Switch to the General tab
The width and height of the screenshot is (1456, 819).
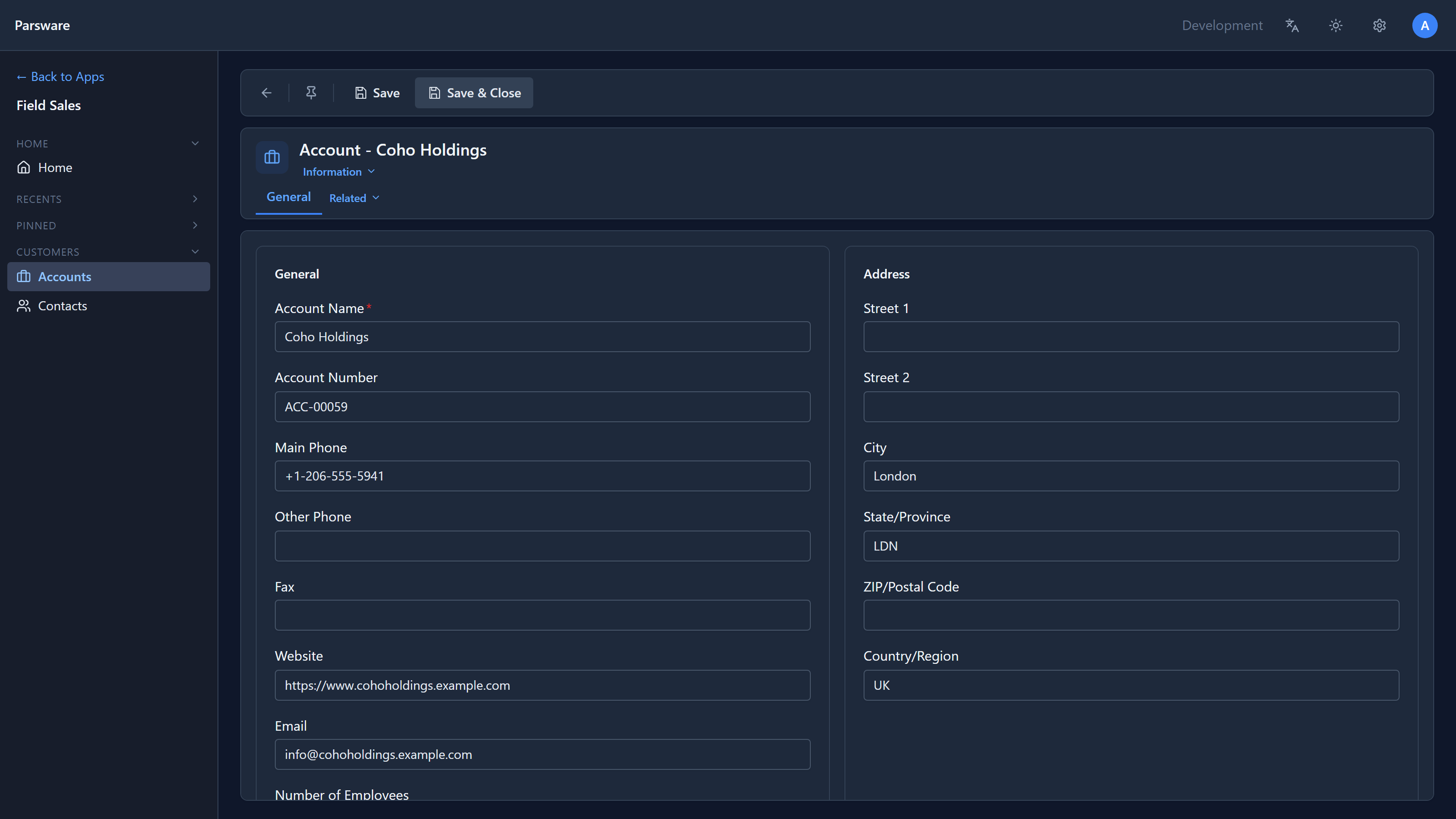point(288,197)
